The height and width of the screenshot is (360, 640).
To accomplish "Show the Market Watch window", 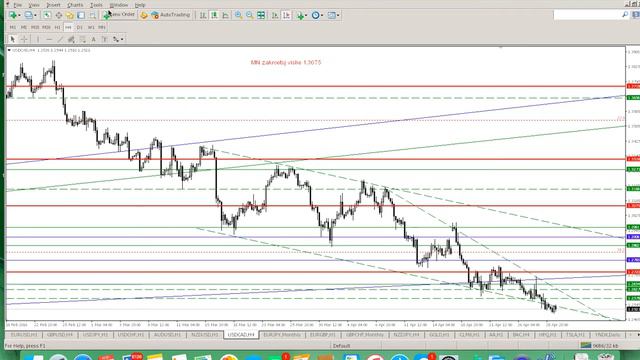I will (x=47, y=15).
